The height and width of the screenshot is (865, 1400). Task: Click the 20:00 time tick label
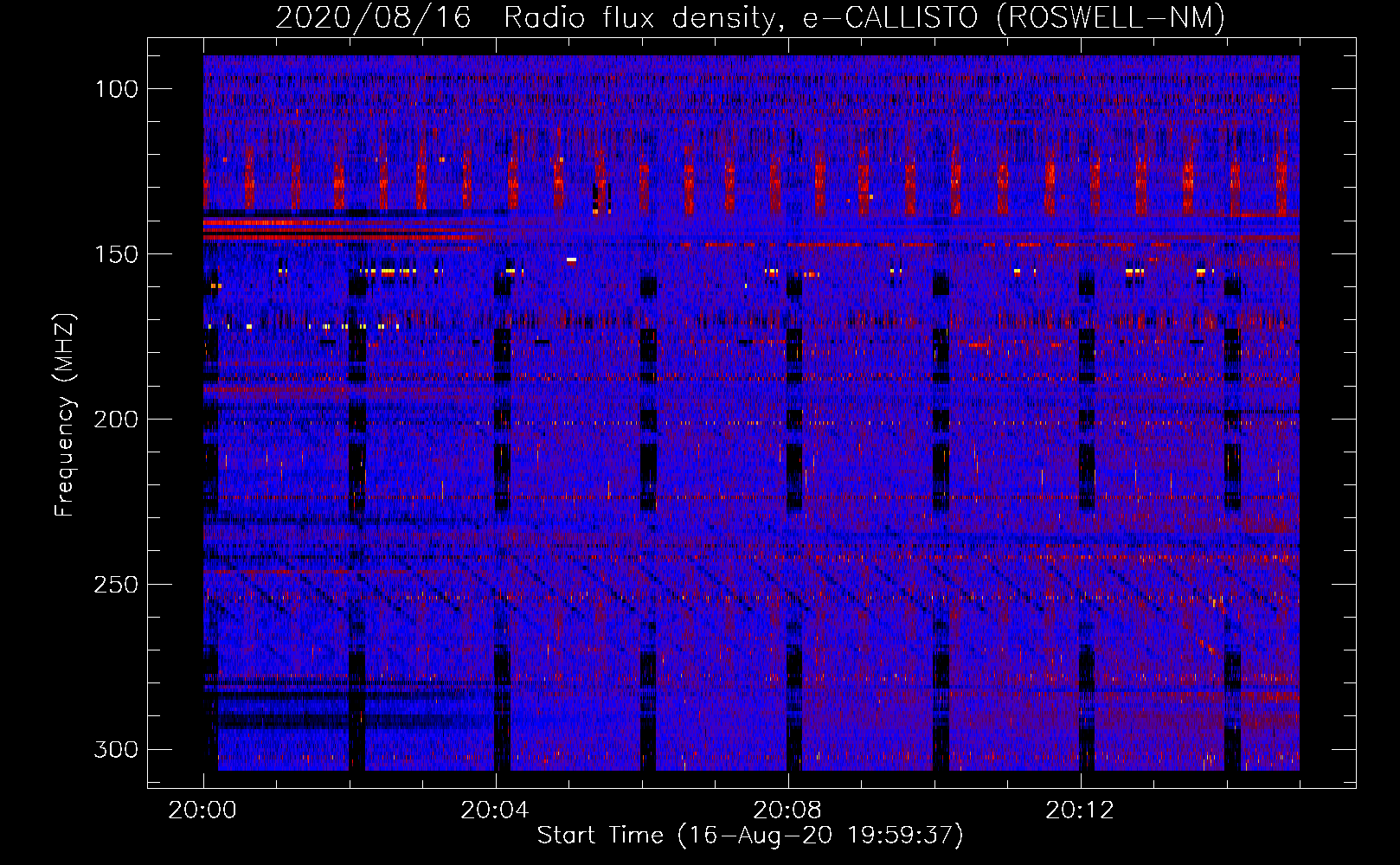(202, 811)
